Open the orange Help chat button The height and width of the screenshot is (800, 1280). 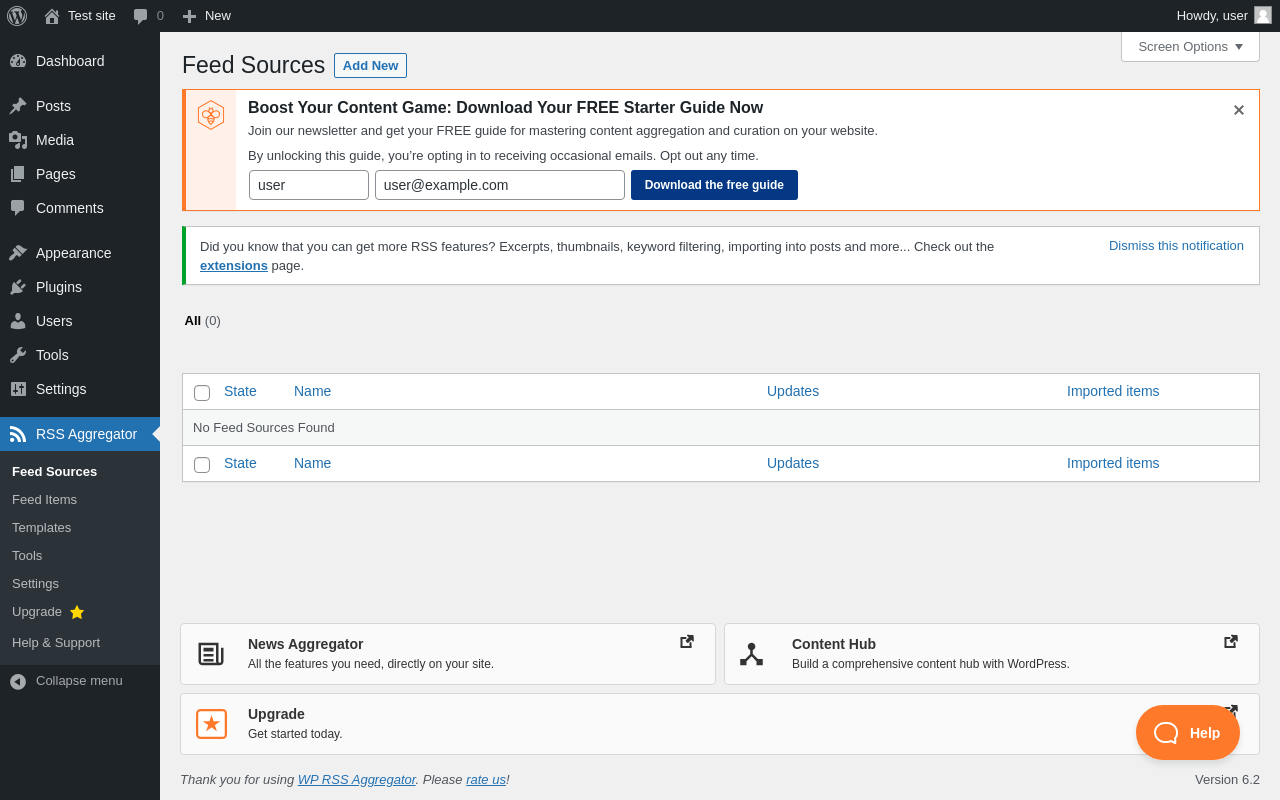pyautogui.click(x=1188, y=732)
